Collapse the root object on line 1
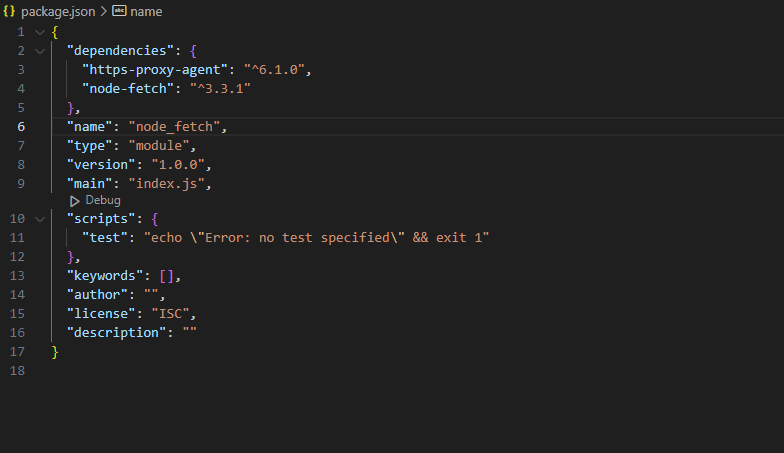784x453 pixels. [40, 32]
